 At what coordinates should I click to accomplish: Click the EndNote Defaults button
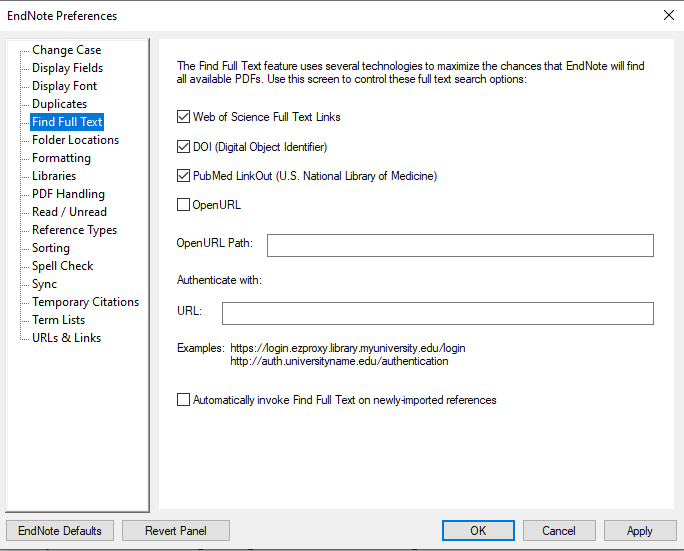point(60,531)
